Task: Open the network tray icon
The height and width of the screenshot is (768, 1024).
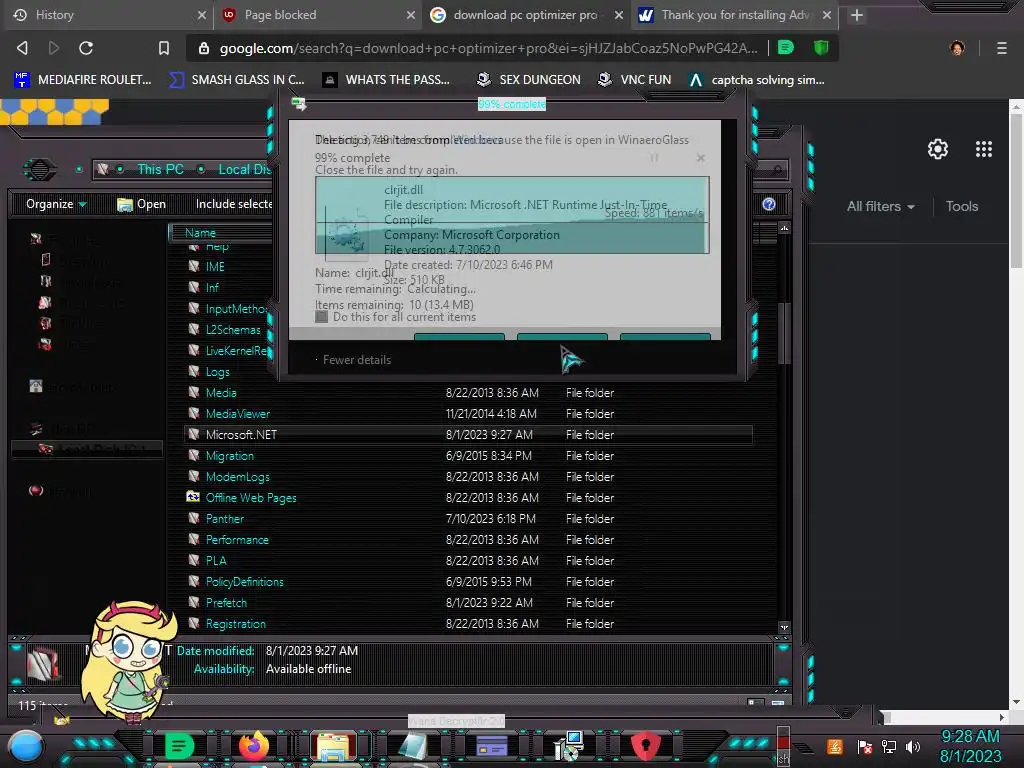Action: 889,746
